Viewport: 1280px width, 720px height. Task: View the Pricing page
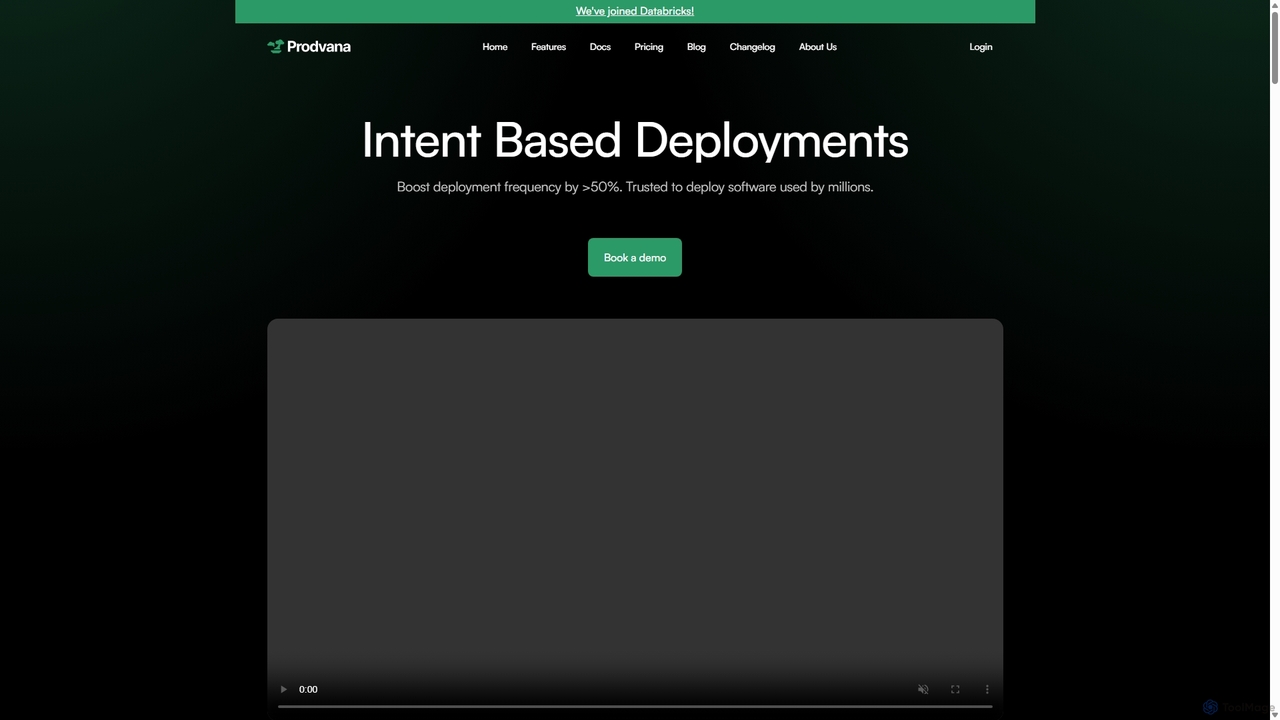[x=648, y=47]
